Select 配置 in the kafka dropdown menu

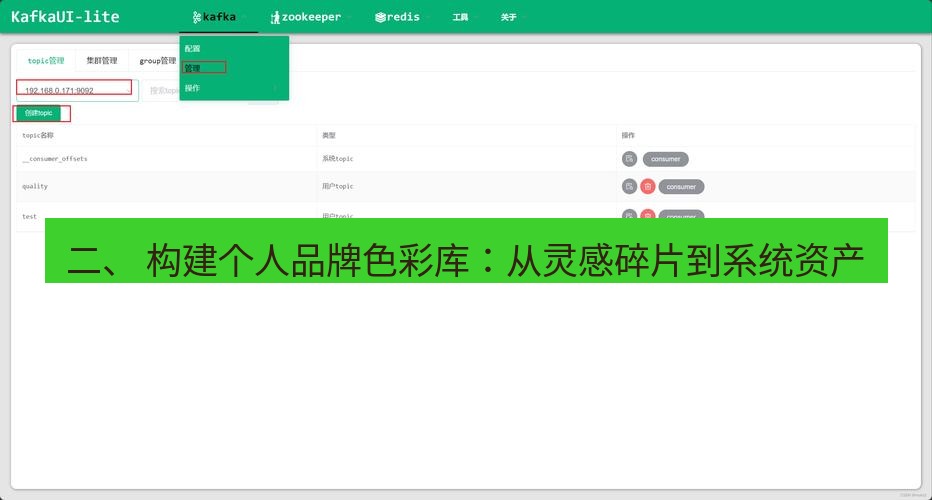(192, 48)
